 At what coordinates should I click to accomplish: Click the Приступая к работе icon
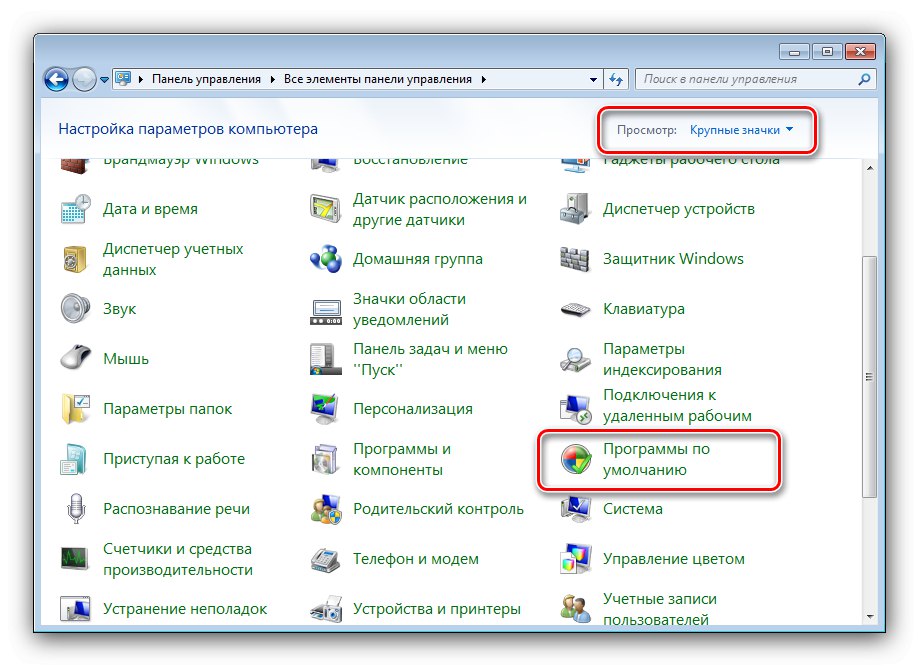(74, 459)
